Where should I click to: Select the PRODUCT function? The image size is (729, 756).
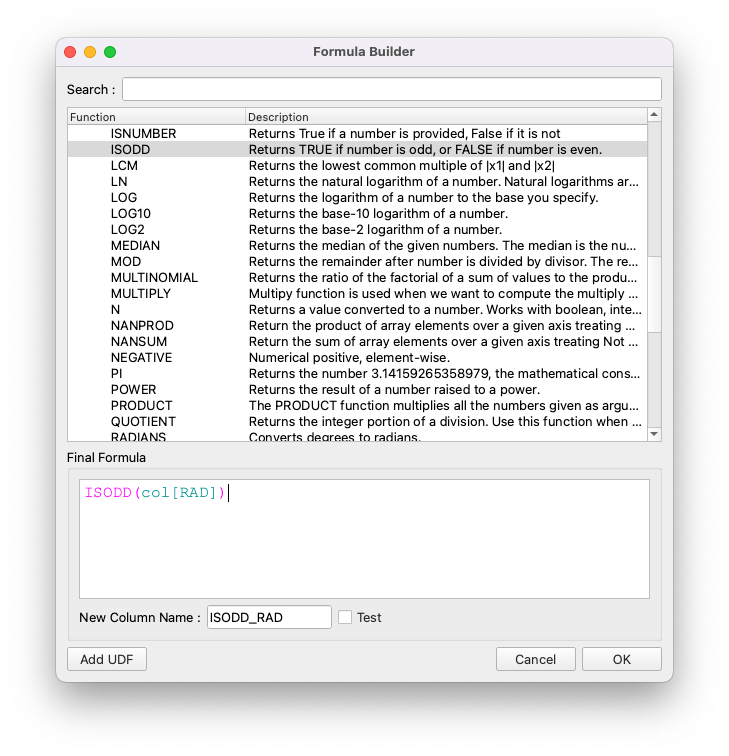point(357,405)
